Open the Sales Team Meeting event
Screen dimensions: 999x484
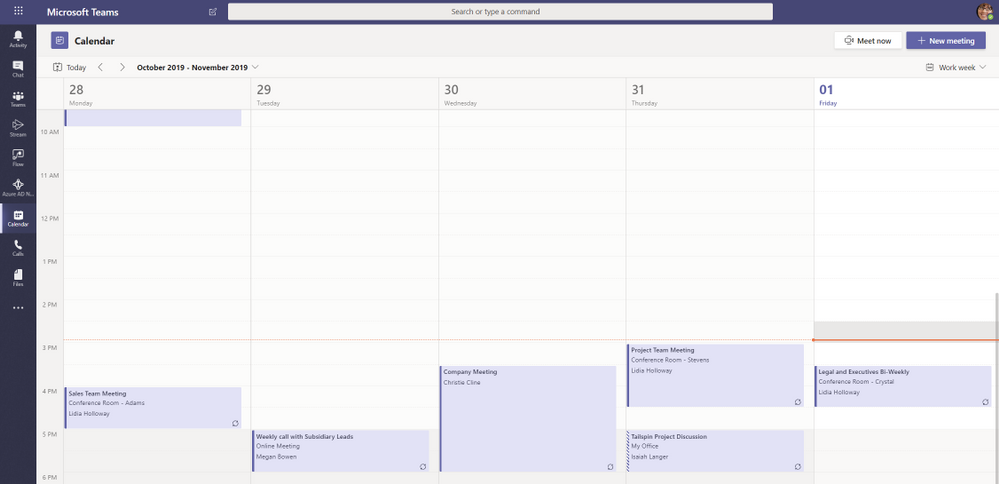tap(153, 408)
